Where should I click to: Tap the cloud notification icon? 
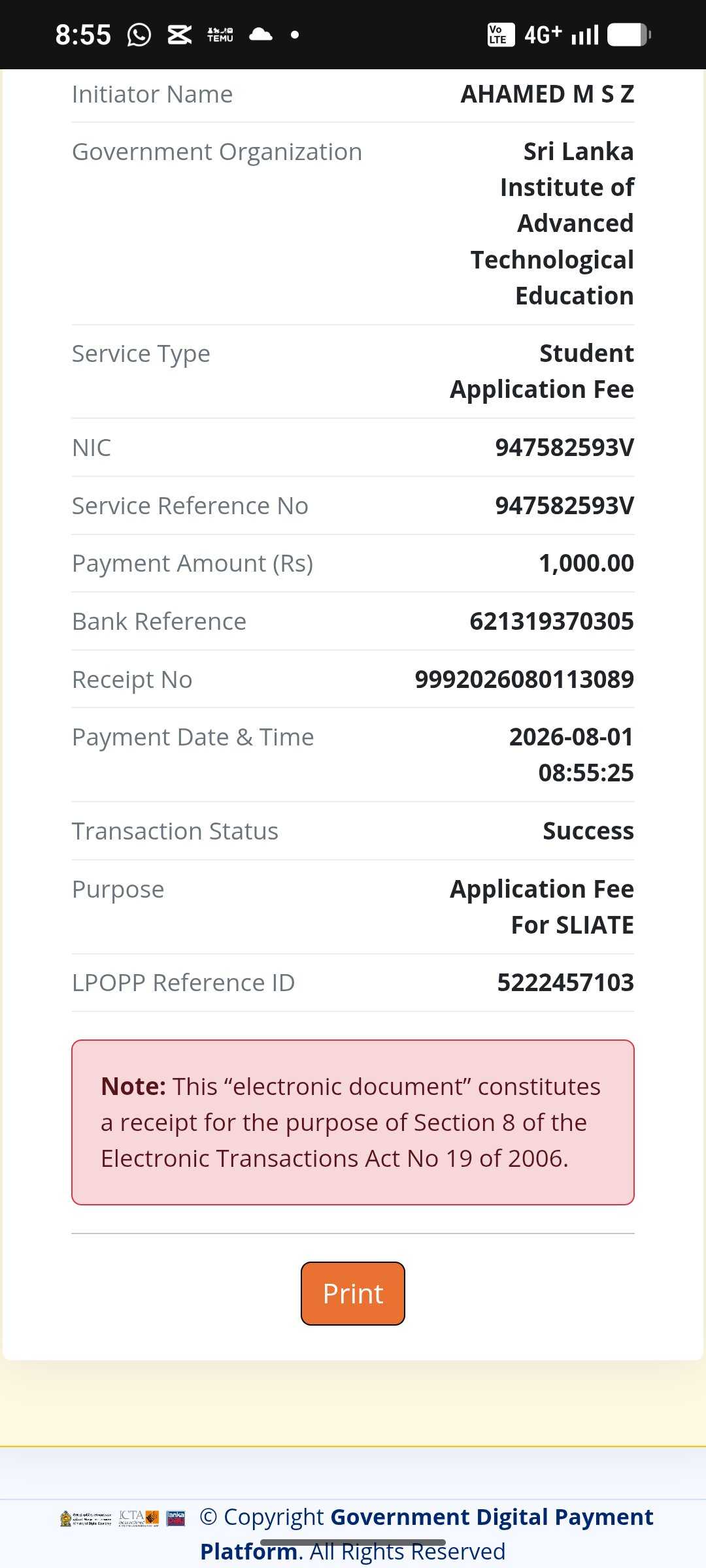[x=261, y=34]
